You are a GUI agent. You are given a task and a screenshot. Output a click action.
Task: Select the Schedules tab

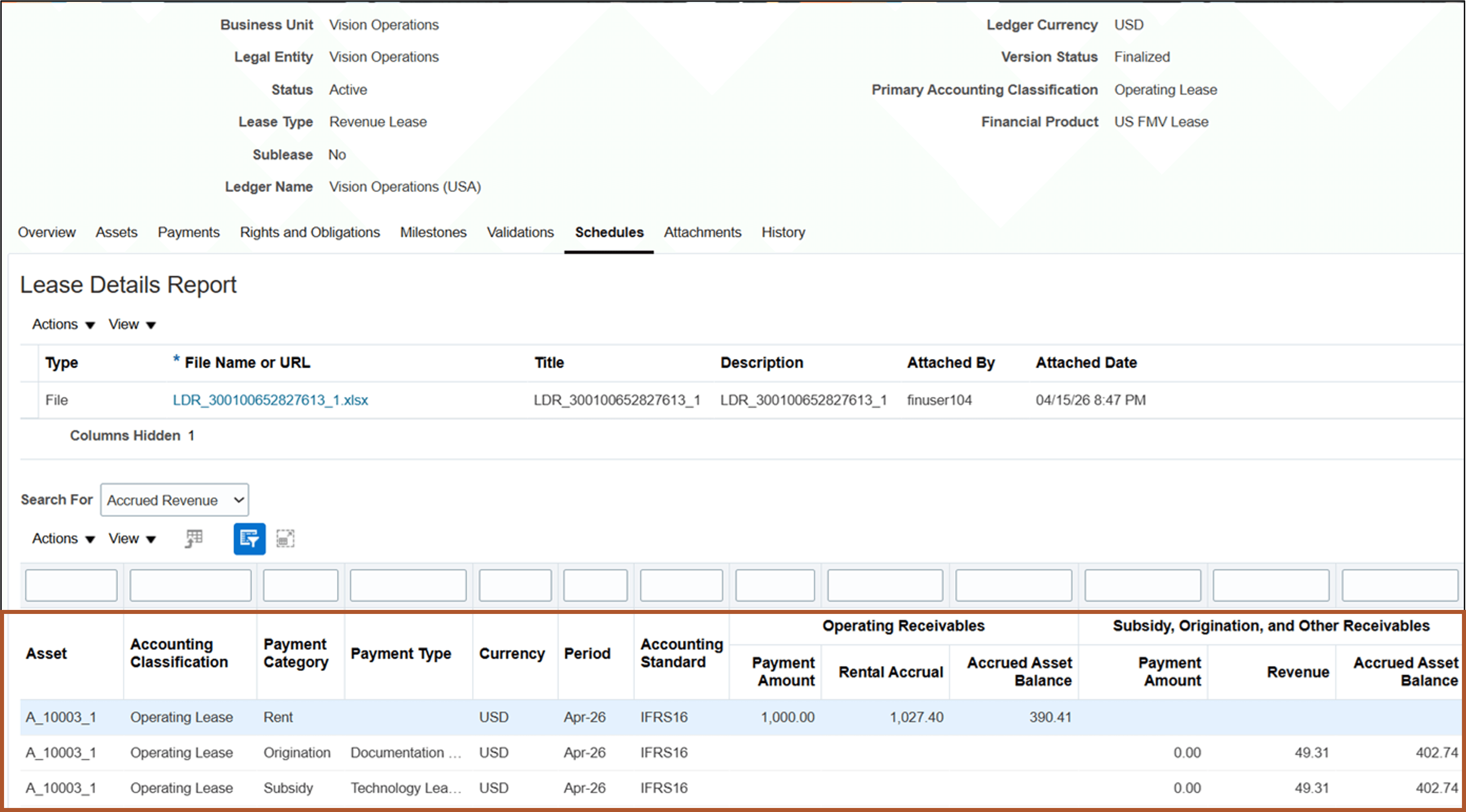pyautogui.click(x=609, y=232)
